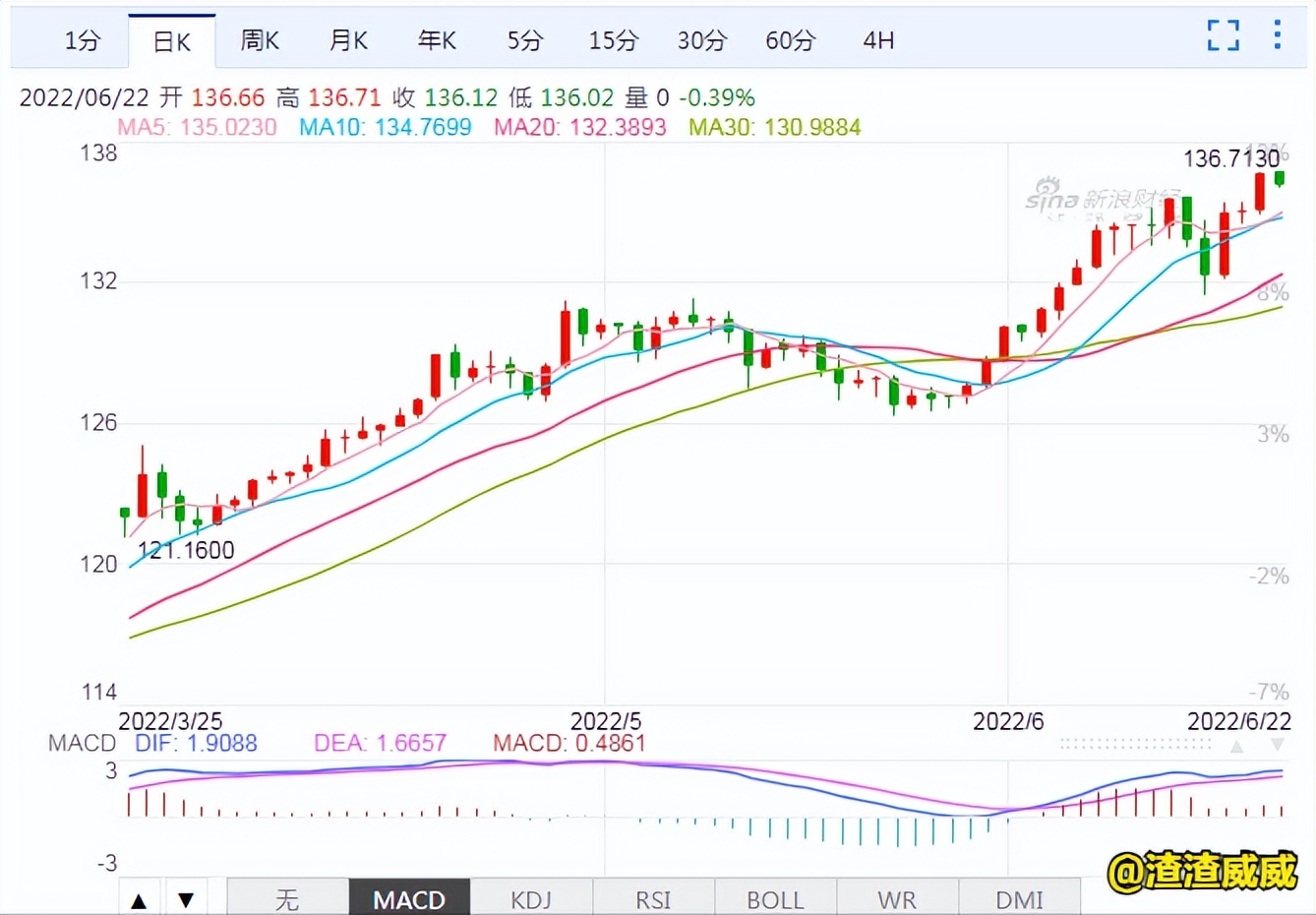Click the black up arrow button

(x=140, y=899)
